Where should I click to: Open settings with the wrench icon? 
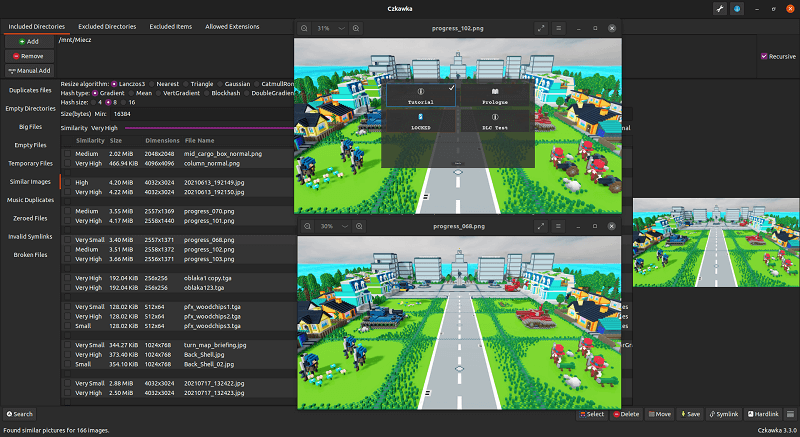tap(718, 8)
